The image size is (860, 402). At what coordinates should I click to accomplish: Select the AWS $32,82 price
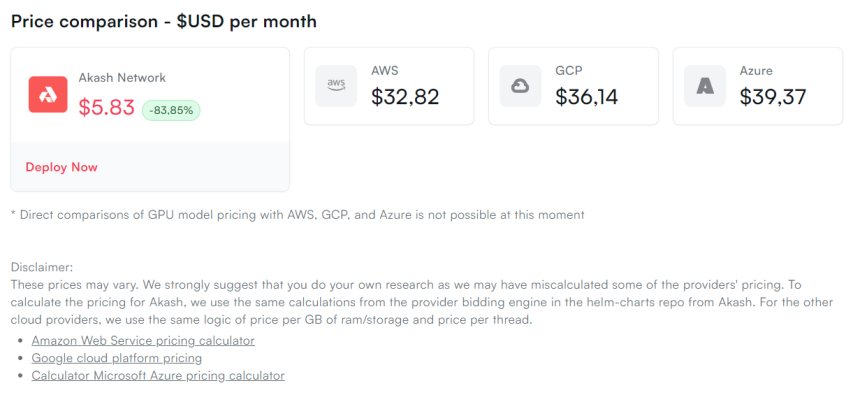pyautogui.click(x=405, y=97)
